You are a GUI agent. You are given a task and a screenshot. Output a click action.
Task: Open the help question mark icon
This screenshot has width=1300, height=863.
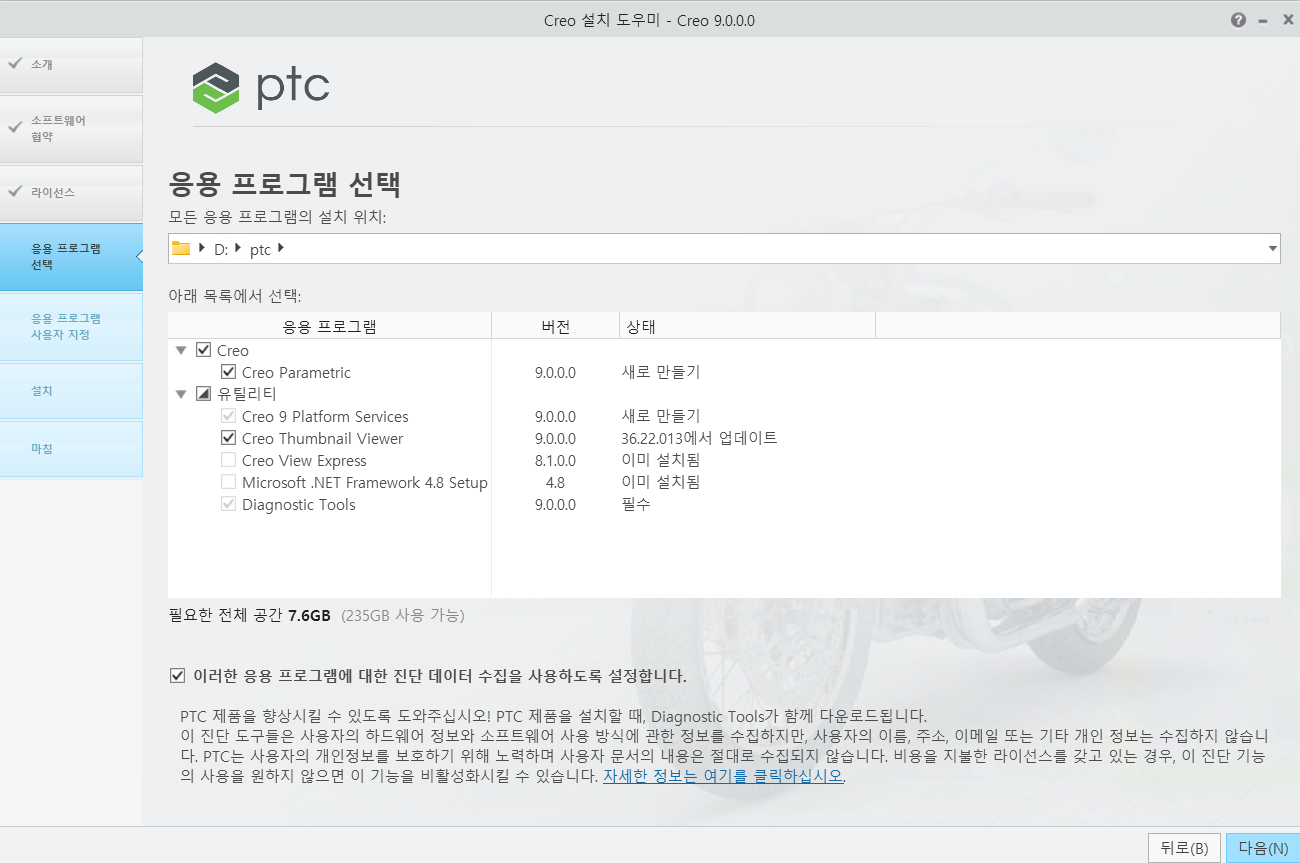coord(1239,20)
